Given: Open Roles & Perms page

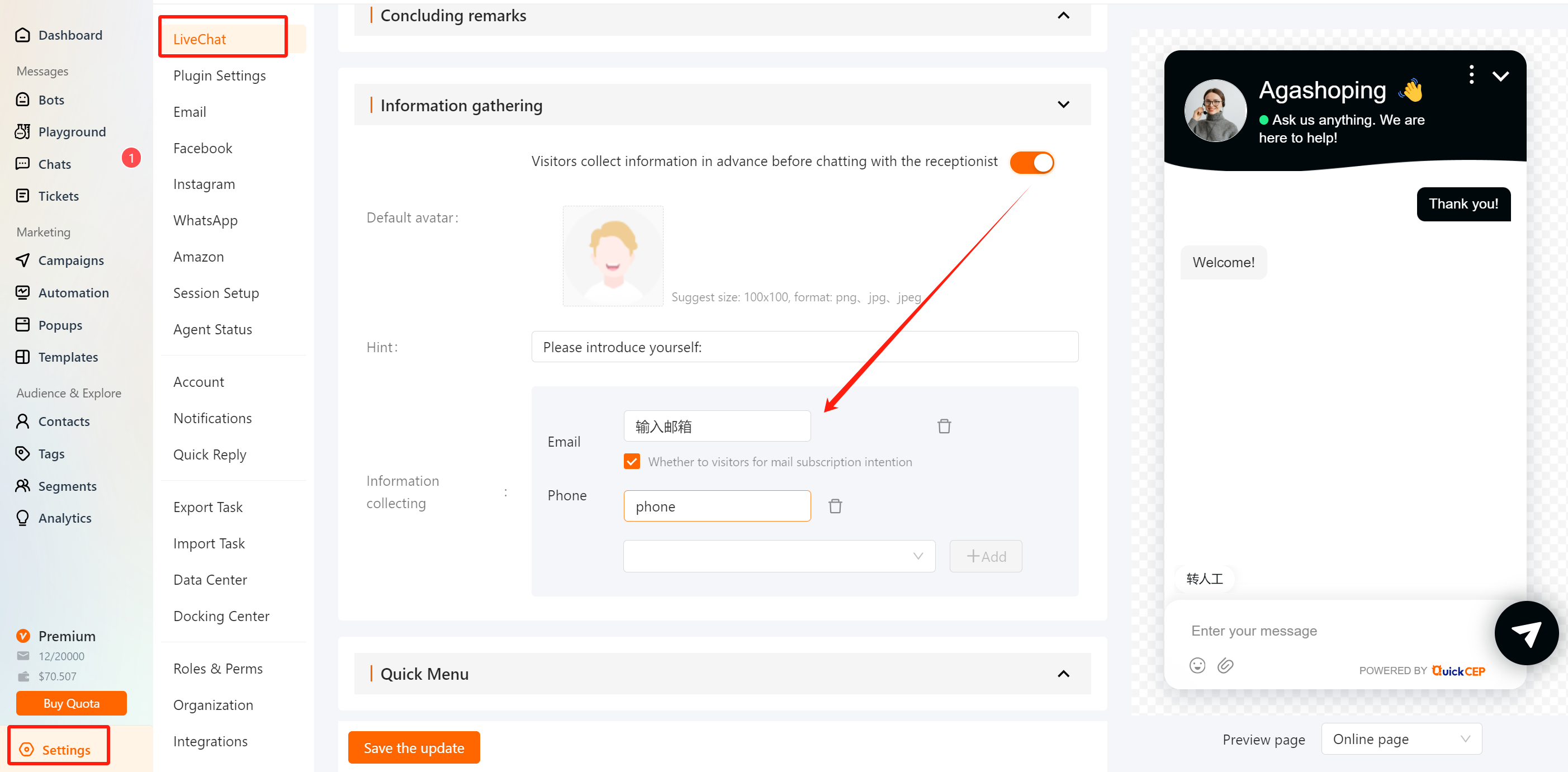Looking at the screenshot, I should pyautogui.click(x=218, y=669).
